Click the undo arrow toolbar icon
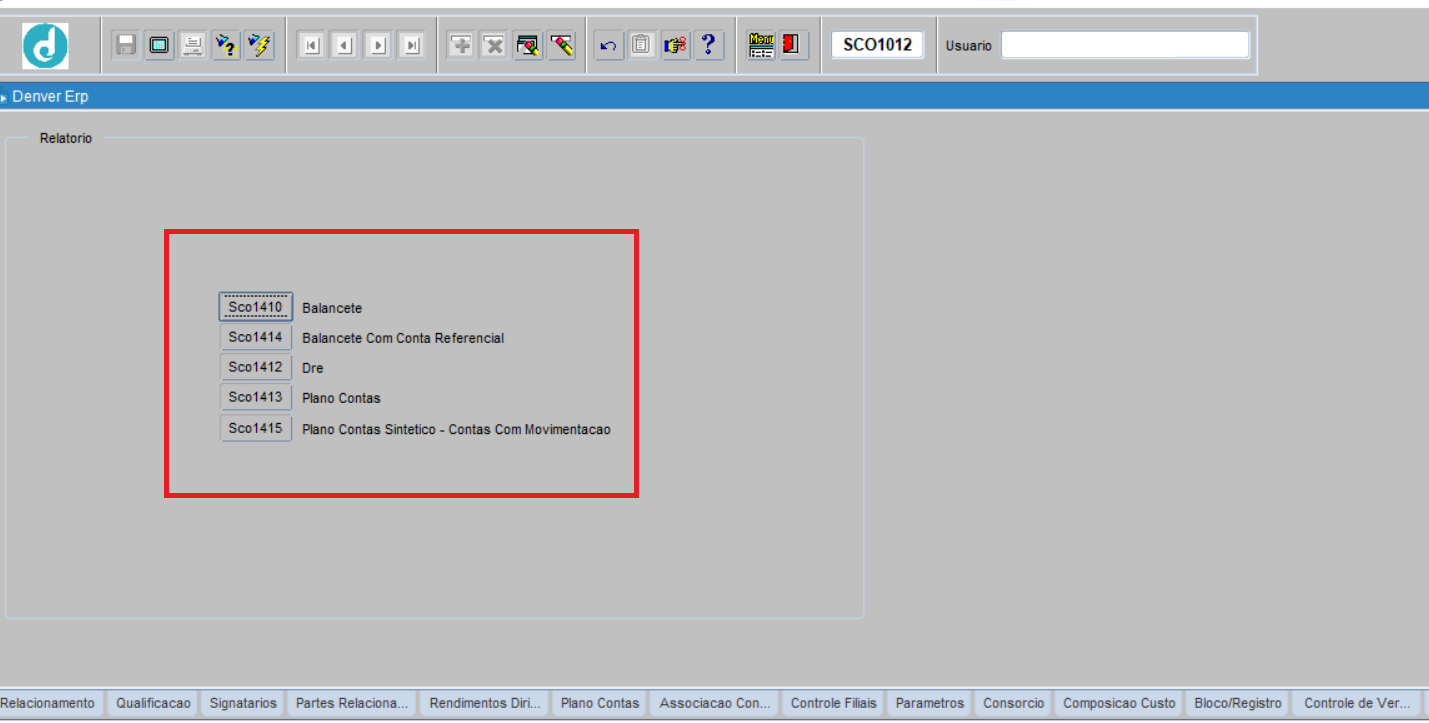 tap(608, 45)
